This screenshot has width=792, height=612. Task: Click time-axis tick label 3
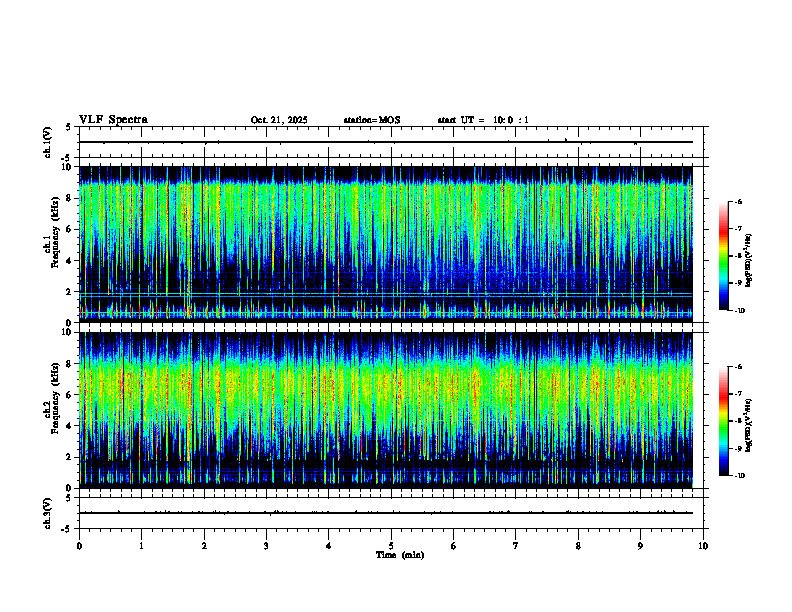[x=266, y=546]
